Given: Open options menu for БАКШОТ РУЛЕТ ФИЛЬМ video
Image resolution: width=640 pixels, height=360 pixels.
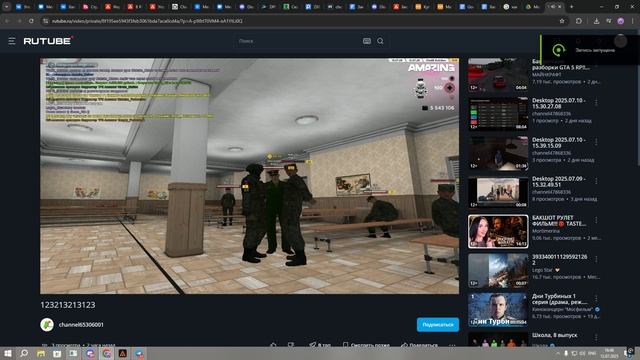Looking at the screenshot, I should [596, 220].
